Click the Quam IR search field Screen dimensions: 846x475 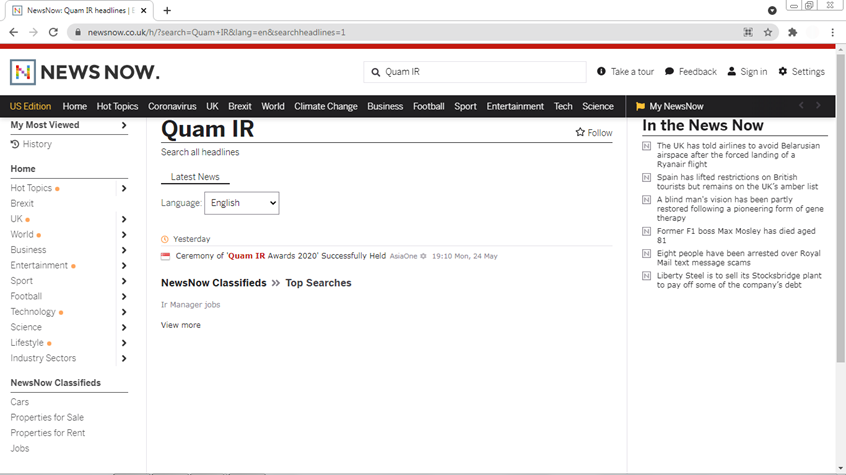point(475,72)
